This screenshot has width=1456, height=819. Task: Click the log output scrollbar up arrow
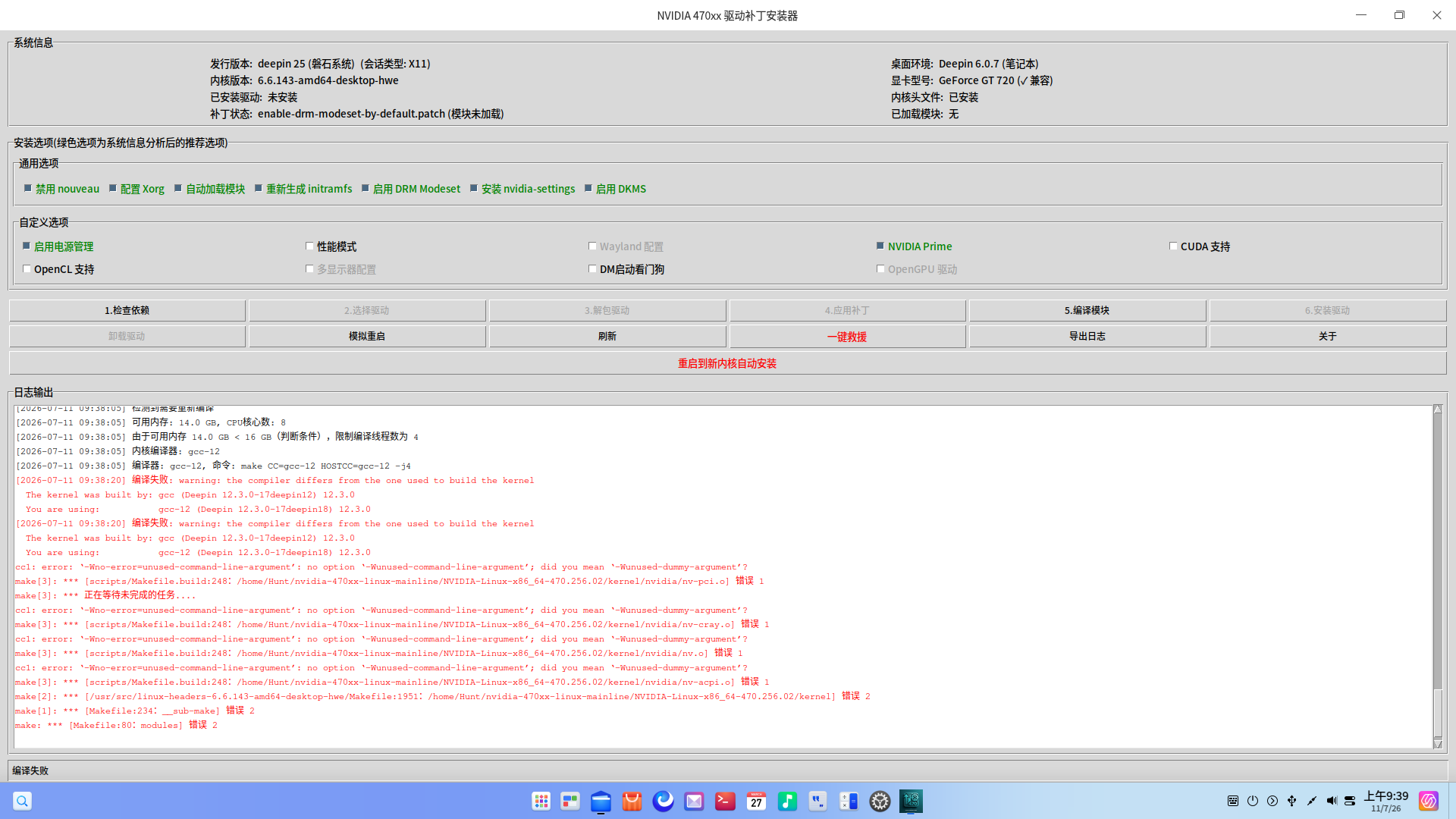pyautogui.click(x=1438, y=409)
